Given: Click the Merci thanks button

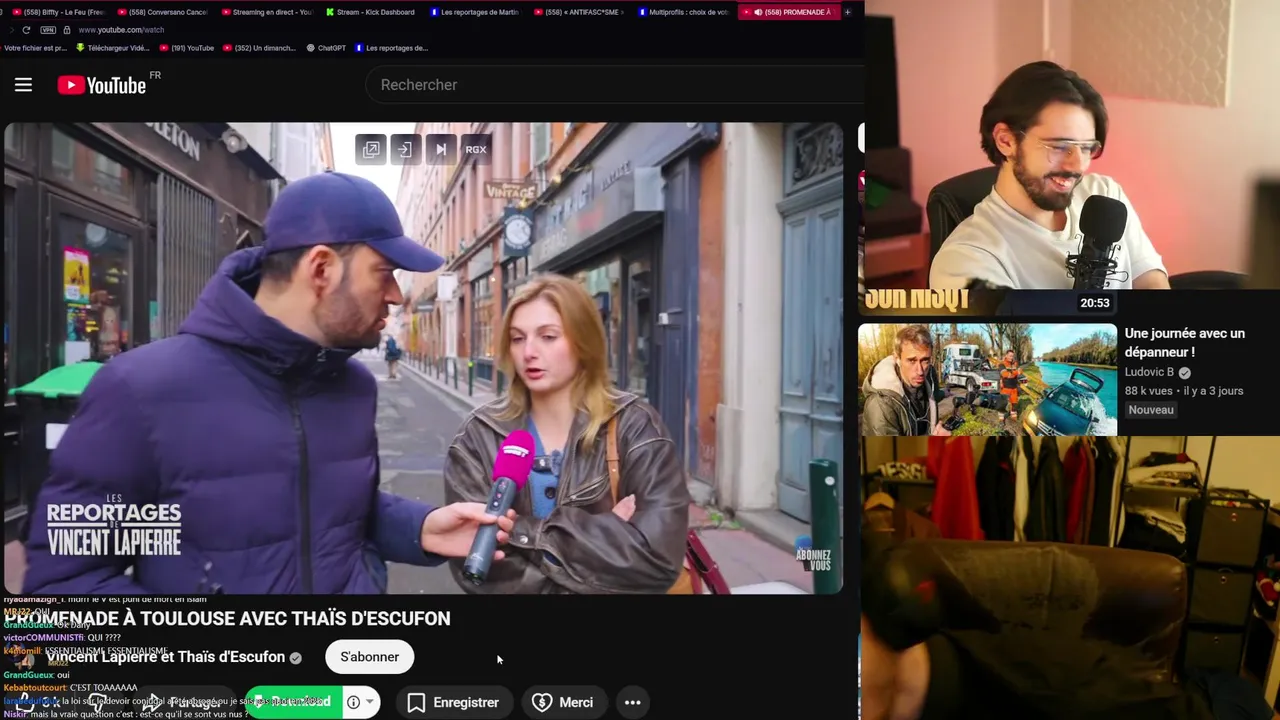Looking at the screenshot, I should (x=562, y=703).
